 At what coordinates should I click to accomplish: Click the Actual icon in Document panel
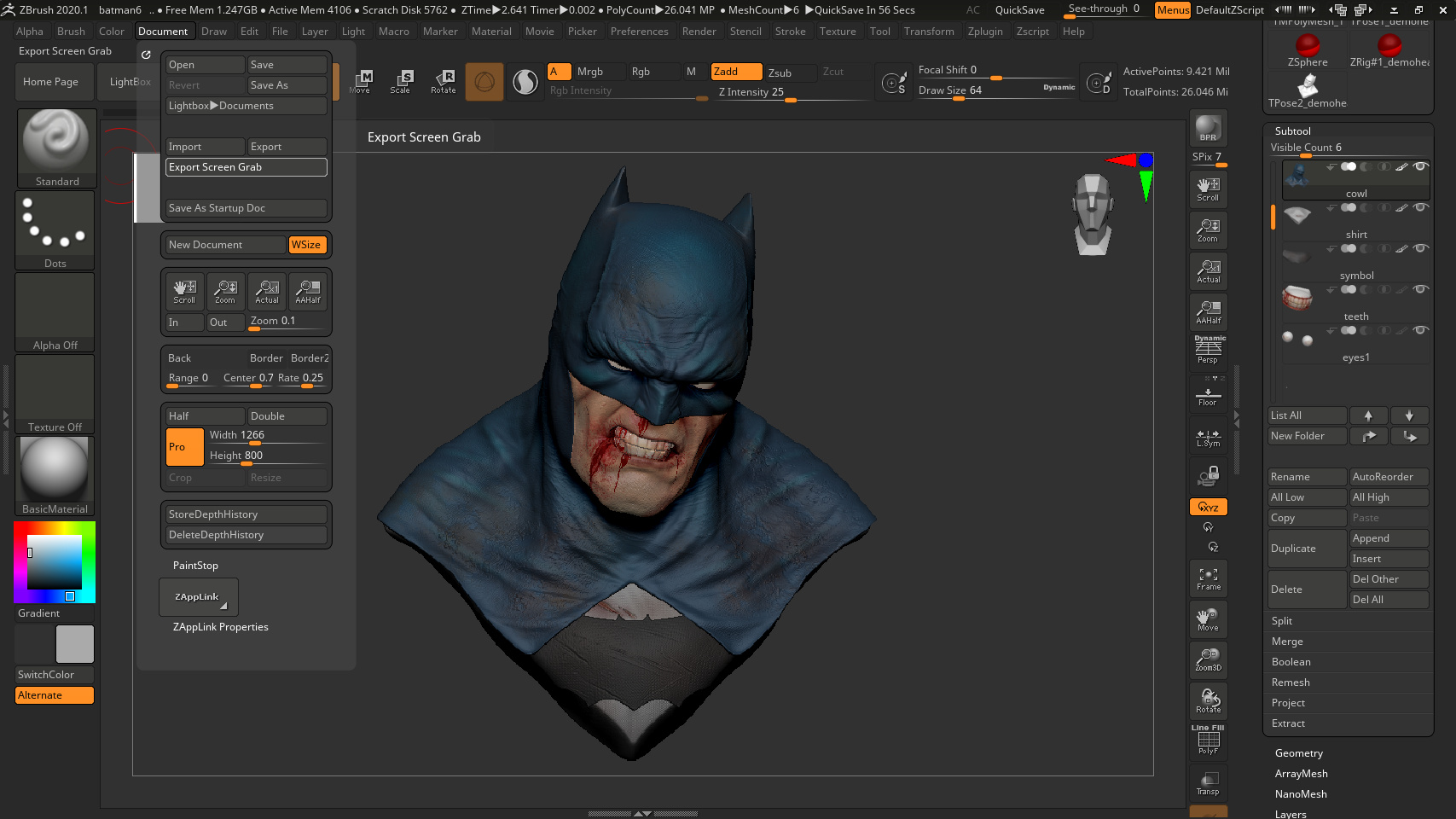[267, 292]
